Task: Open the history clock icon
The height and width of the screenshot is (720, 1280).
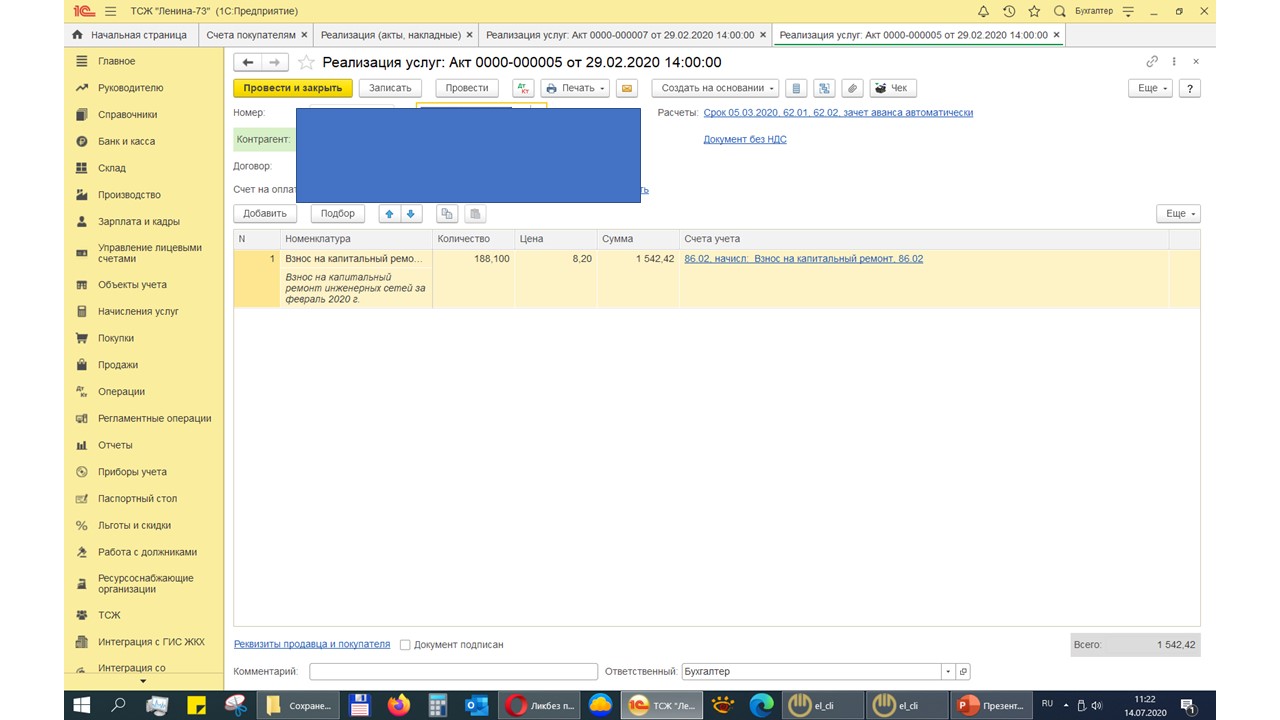Action: (x=1009, y=11)
